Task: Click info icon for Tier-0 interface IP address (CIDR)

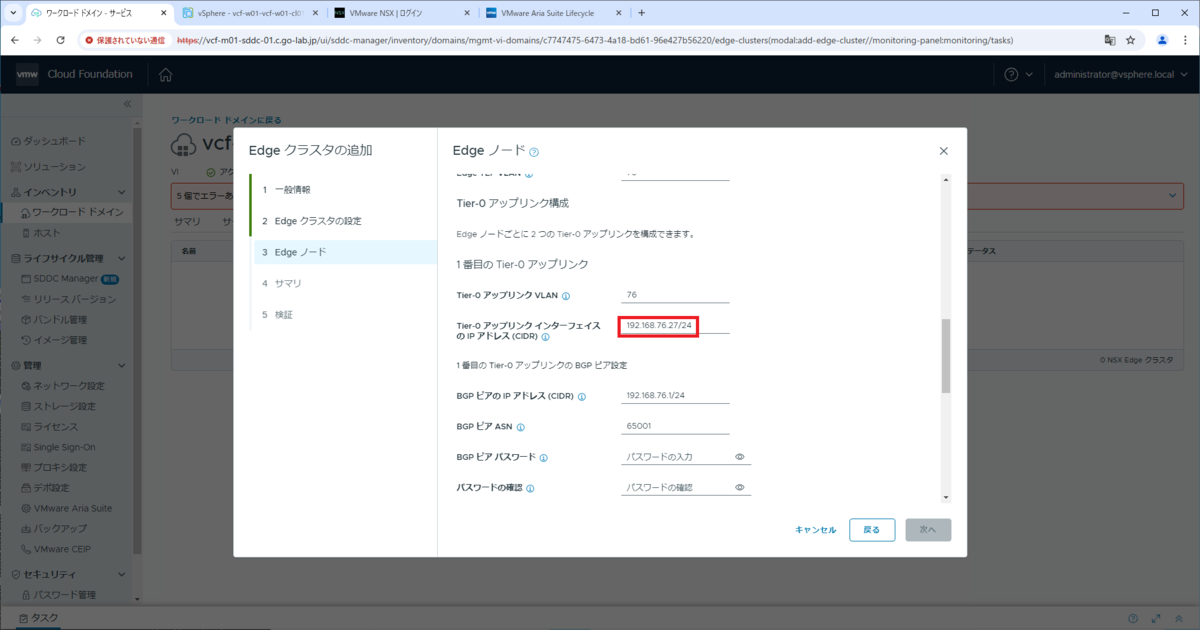Action: click(x=545, y=337)
